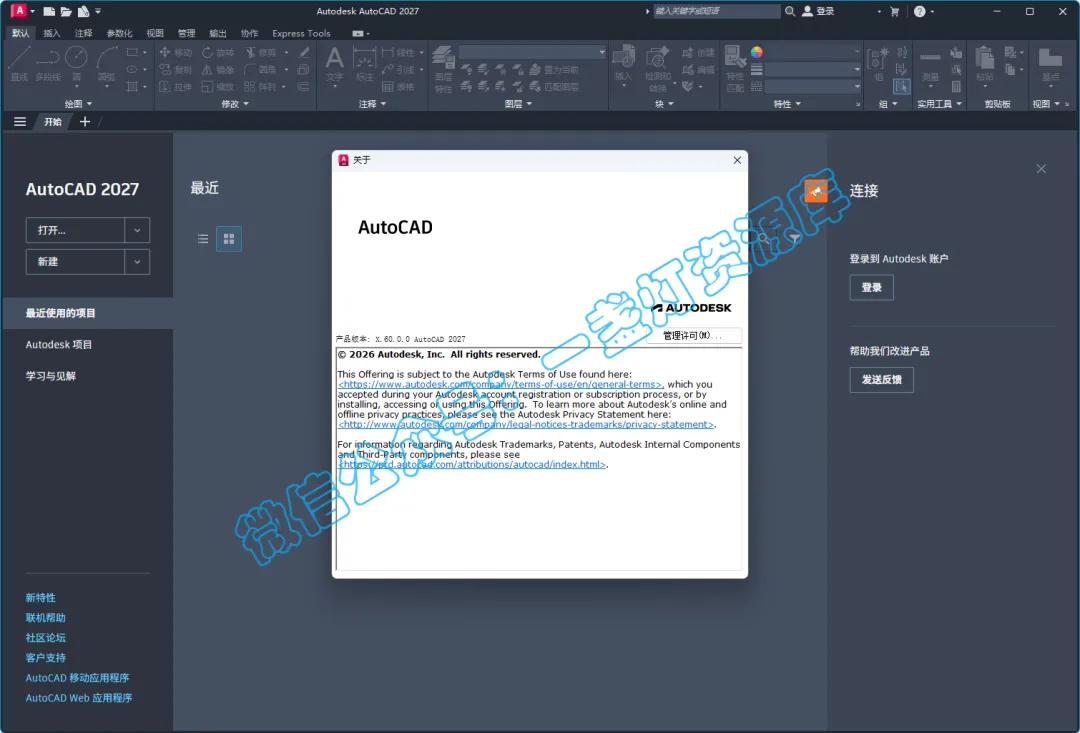Screen dimensions: 1080x733
Task: Open the 管理 ribbon tab
Action: (x=186, y=33)
